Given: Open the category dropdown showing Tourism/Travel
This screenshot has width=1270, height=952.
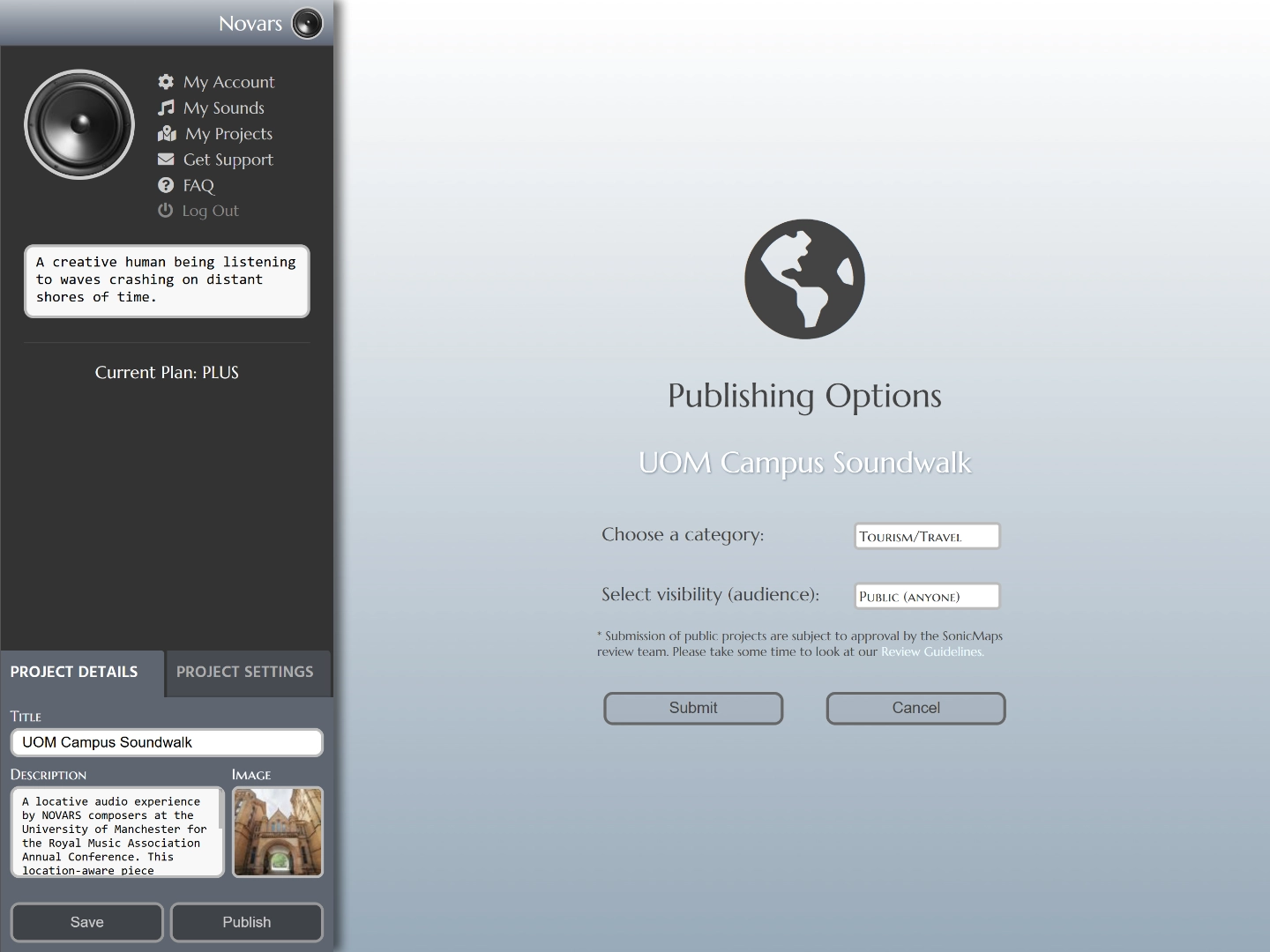Looking at the screenshot, I should click(x=927, y=536).
